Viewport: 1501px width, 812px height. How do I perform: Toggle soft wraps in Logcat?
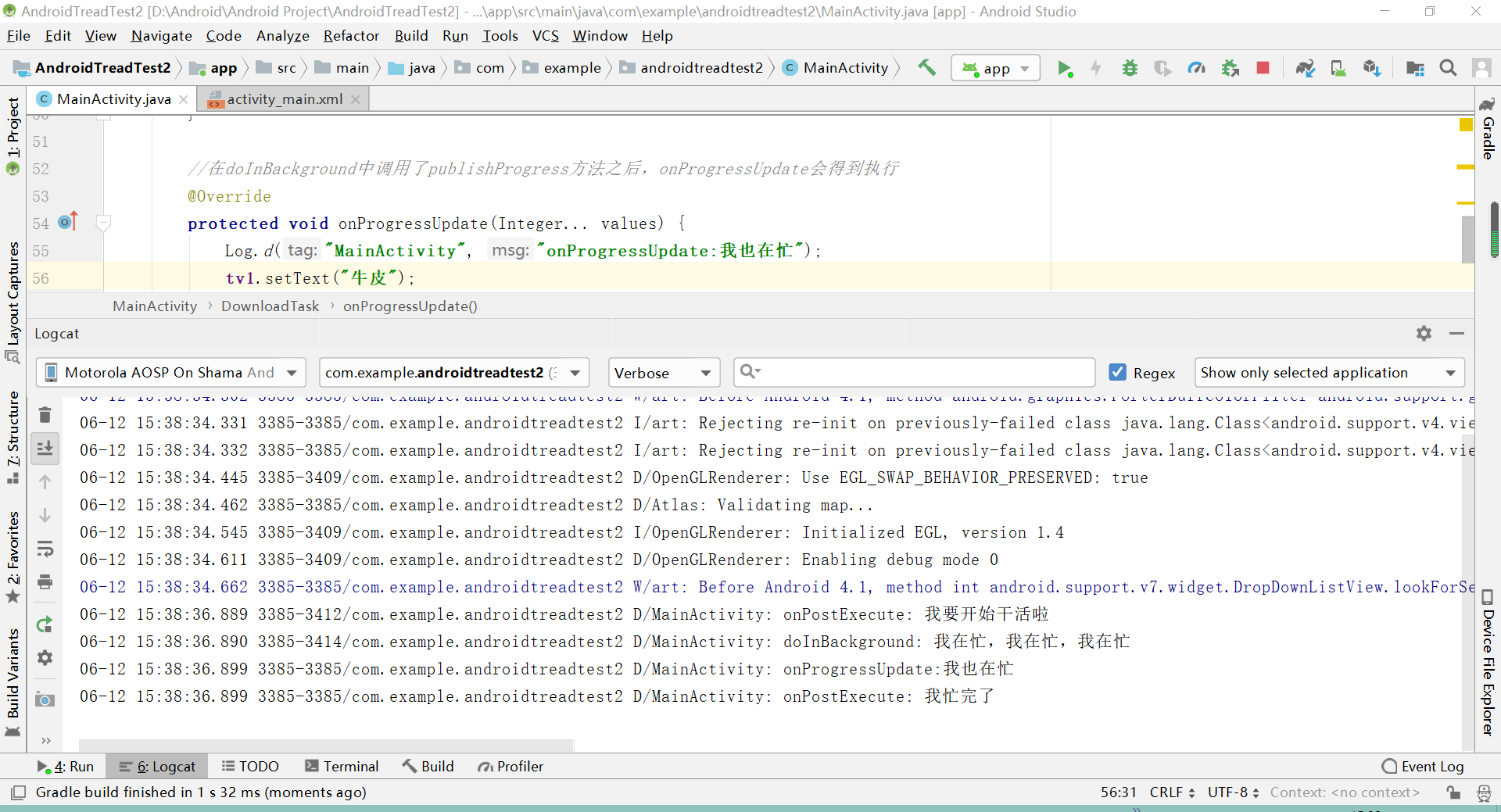coord(45,549)
